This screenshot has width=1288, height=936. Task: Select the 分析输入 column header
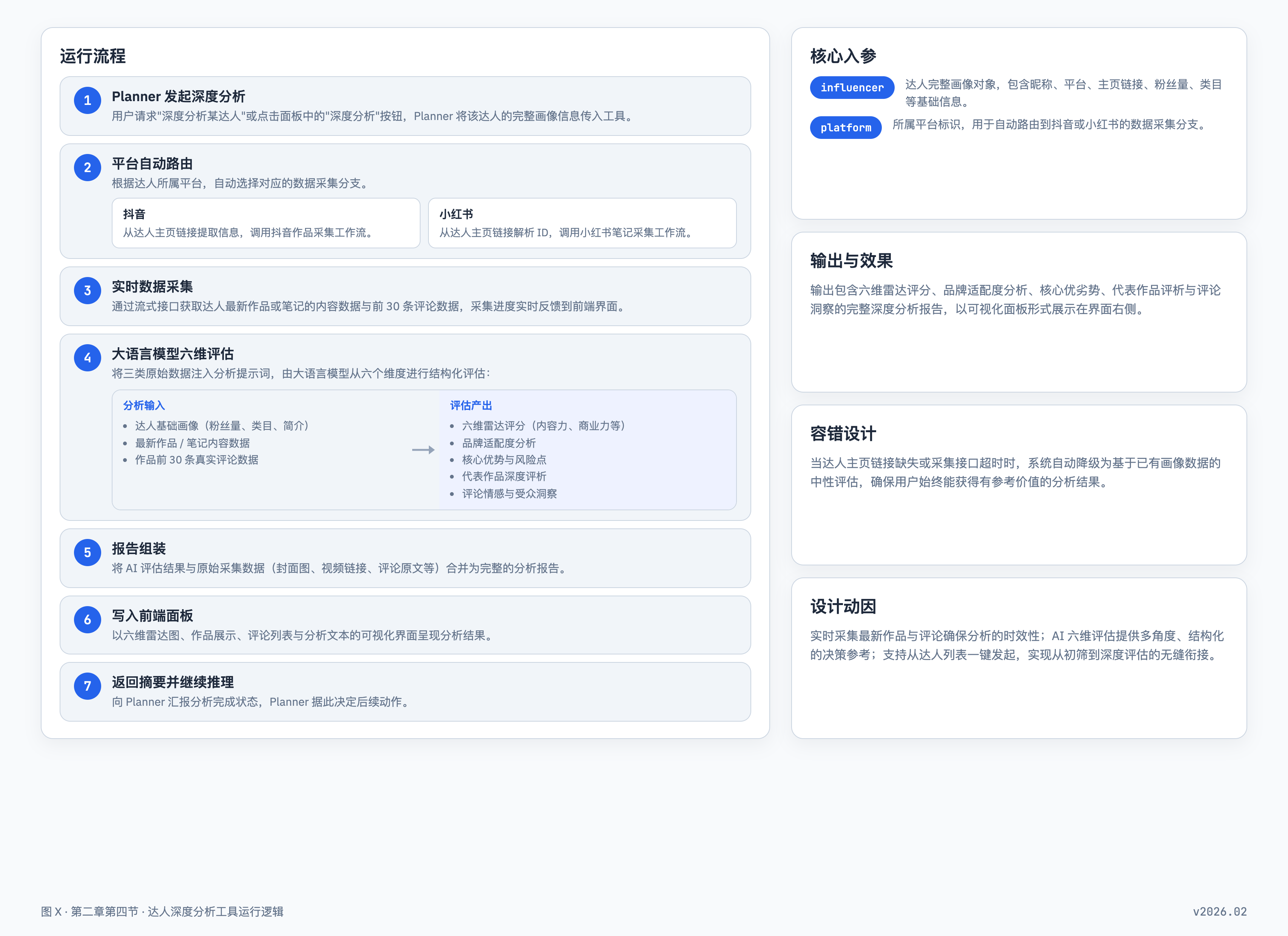pyautogui.click(x=144, y=405)
